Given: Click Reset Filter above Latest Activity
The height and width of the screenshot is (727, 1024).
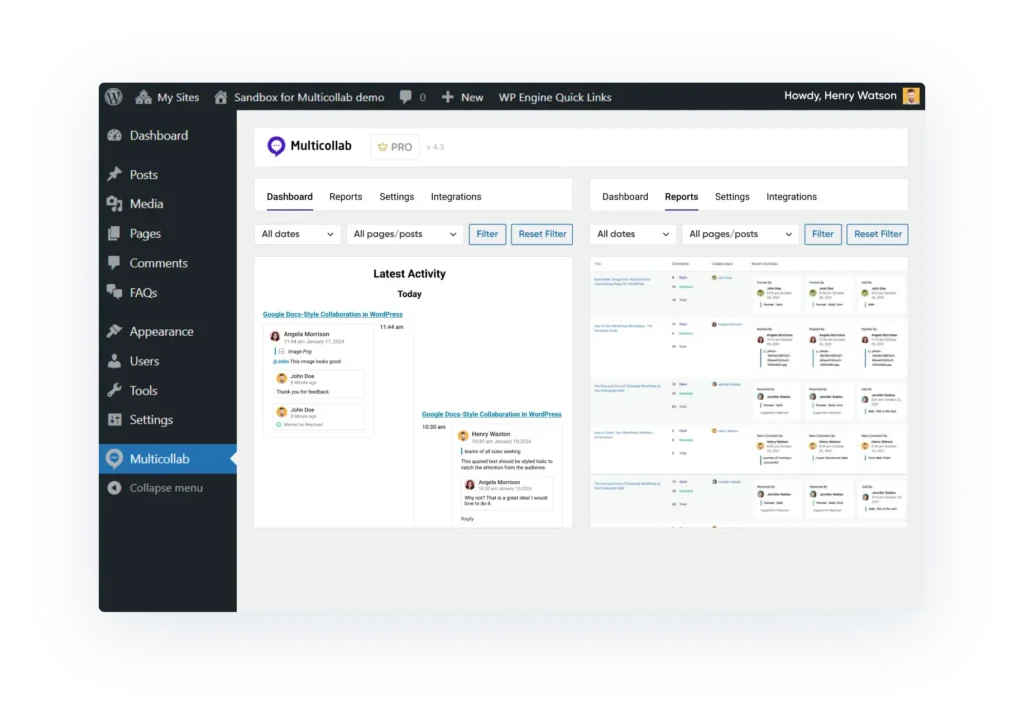Looking at the screenshot, I should [x=542, y=234].
